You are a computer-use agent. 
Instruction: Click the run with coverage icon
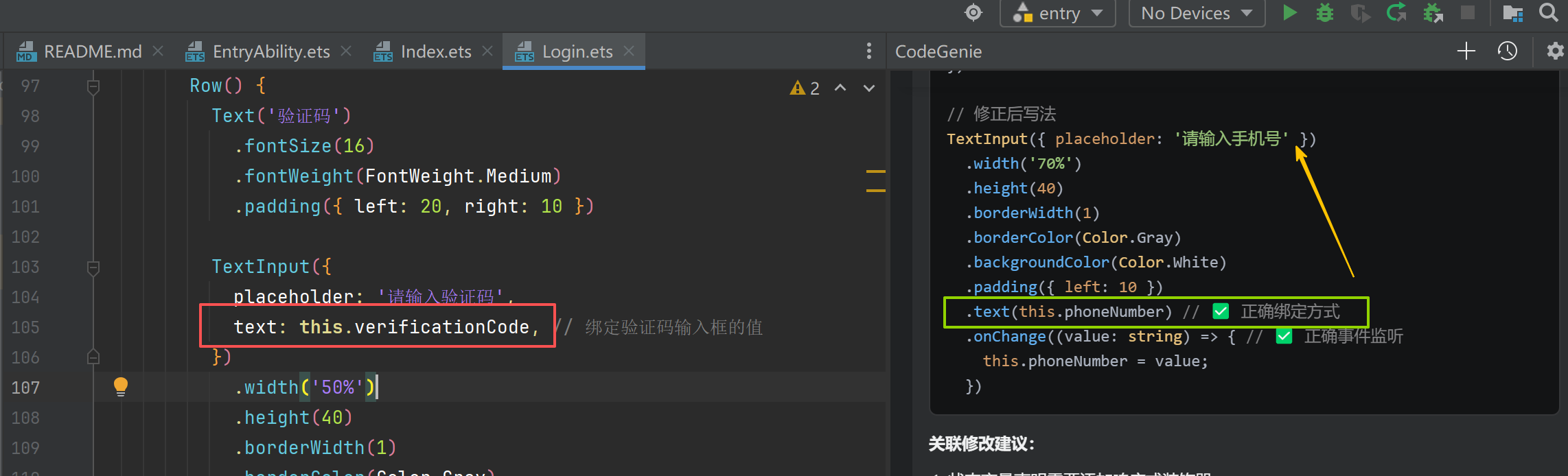point(1360,13)
